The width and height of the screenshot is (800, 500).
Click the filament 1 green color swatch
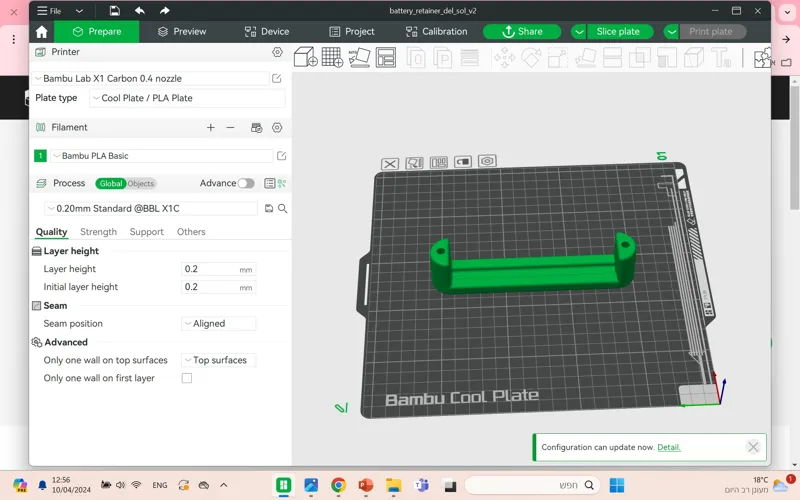(x=40, y=156)
